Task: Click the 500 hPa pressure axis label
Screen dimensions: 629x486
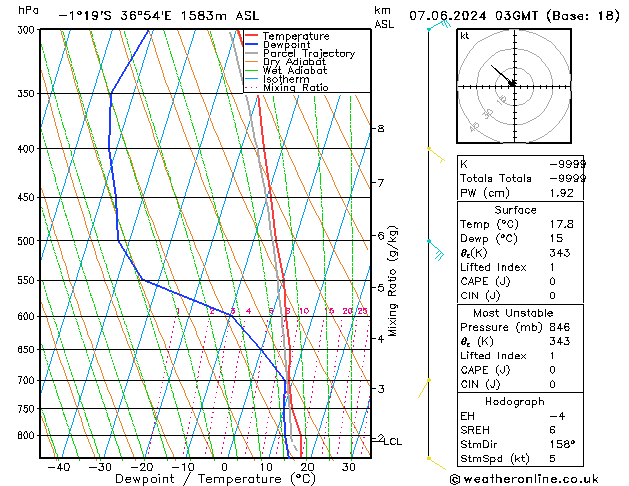Action: tap(28, 241)
